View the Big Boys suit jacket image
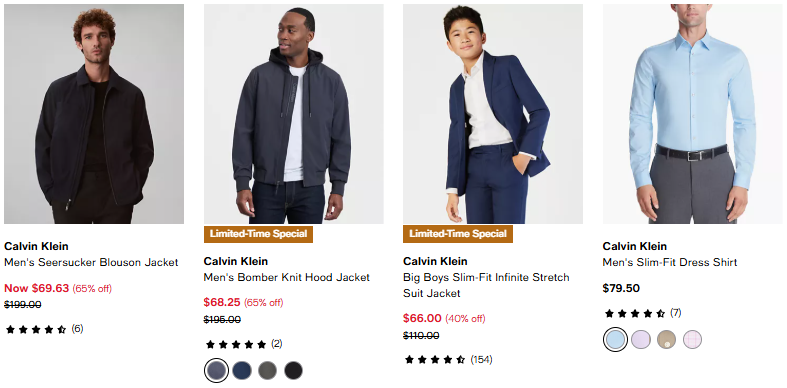The width and height of the screenshot is (787, 388). point(493,114)
